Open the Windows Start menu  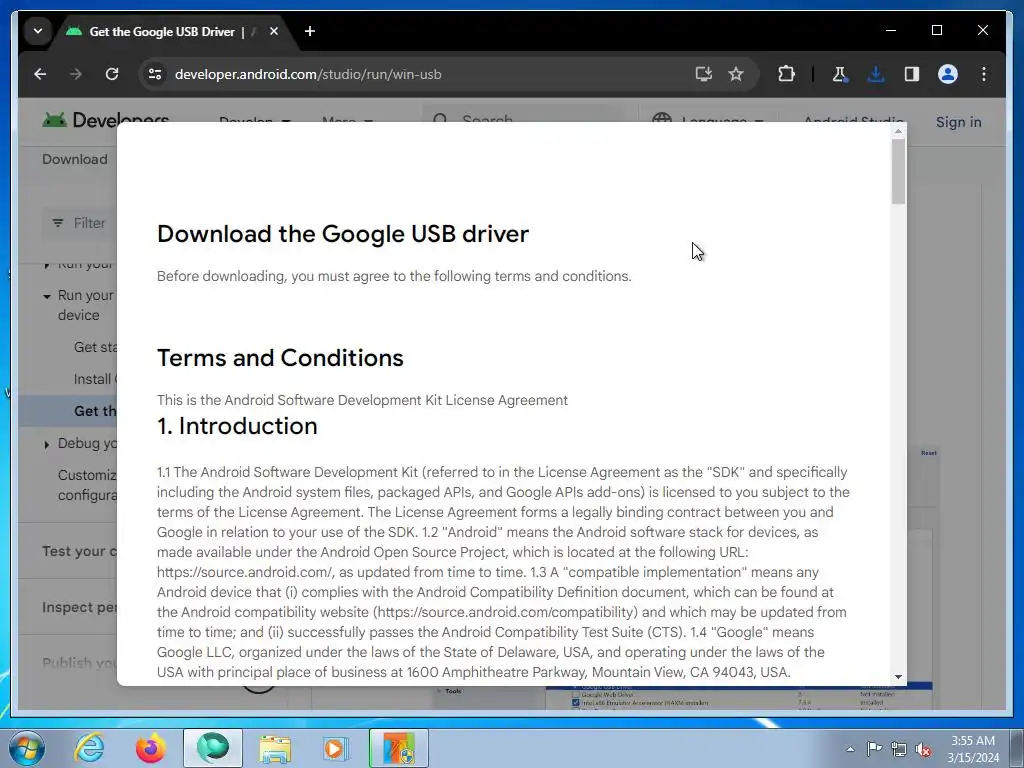(x=25, y=748)
